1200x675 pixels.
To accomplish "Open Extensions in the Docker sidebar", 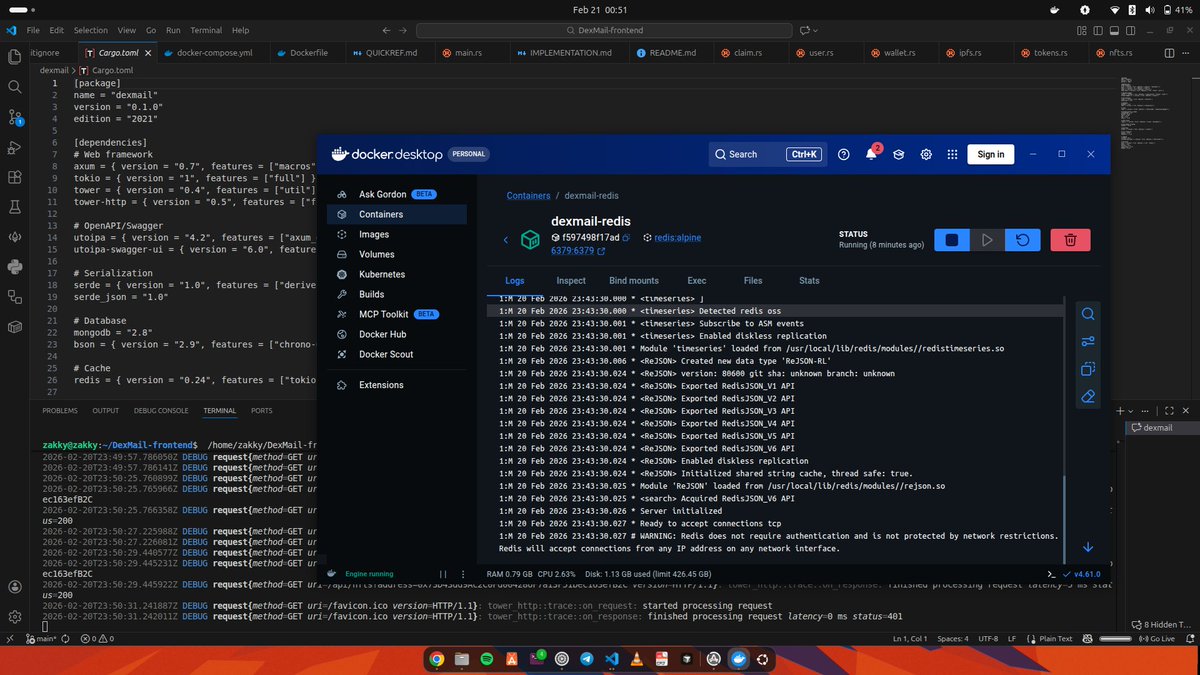I will point(397,385).
